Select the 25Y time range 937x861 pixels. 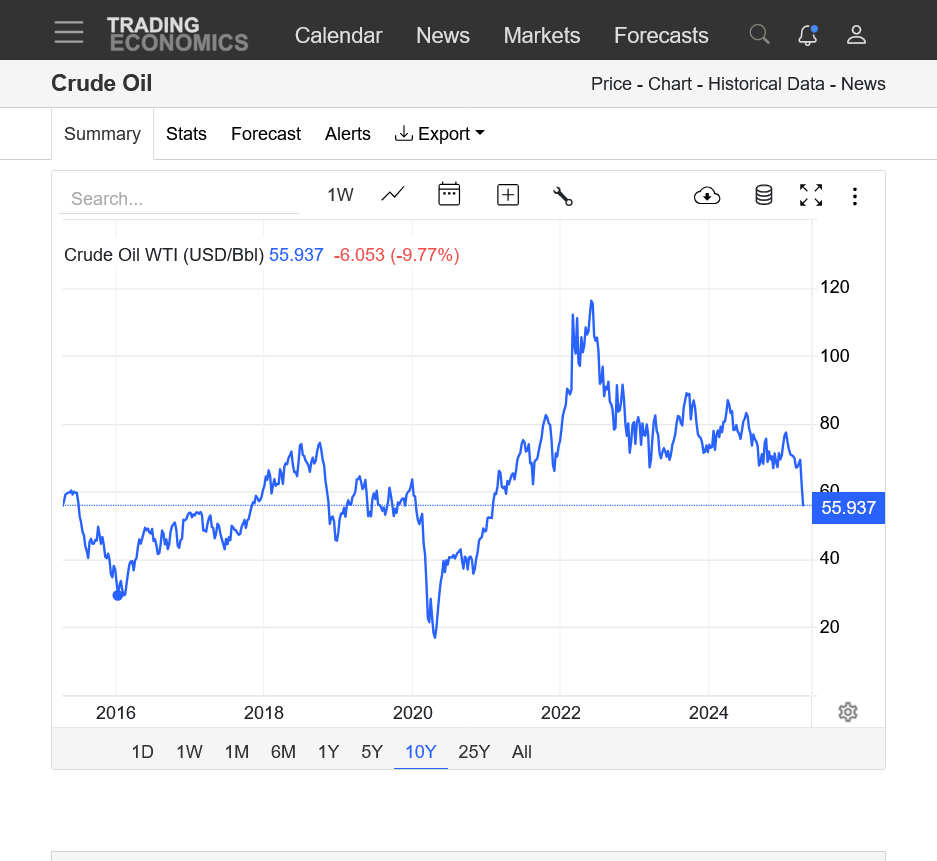pyautogui.click(x=474, y=752)
